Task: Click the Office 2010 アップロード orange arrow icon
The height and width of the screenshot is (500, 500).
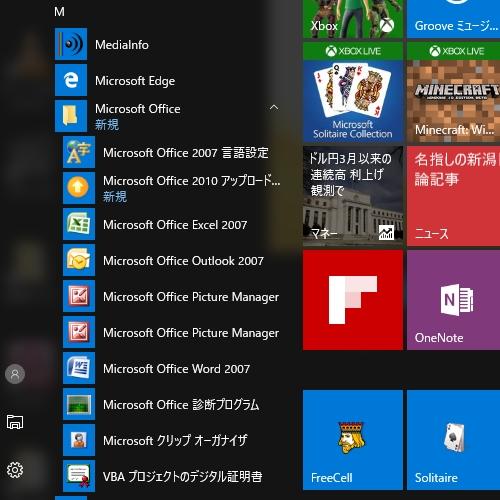Action: (x=79, y=188)
